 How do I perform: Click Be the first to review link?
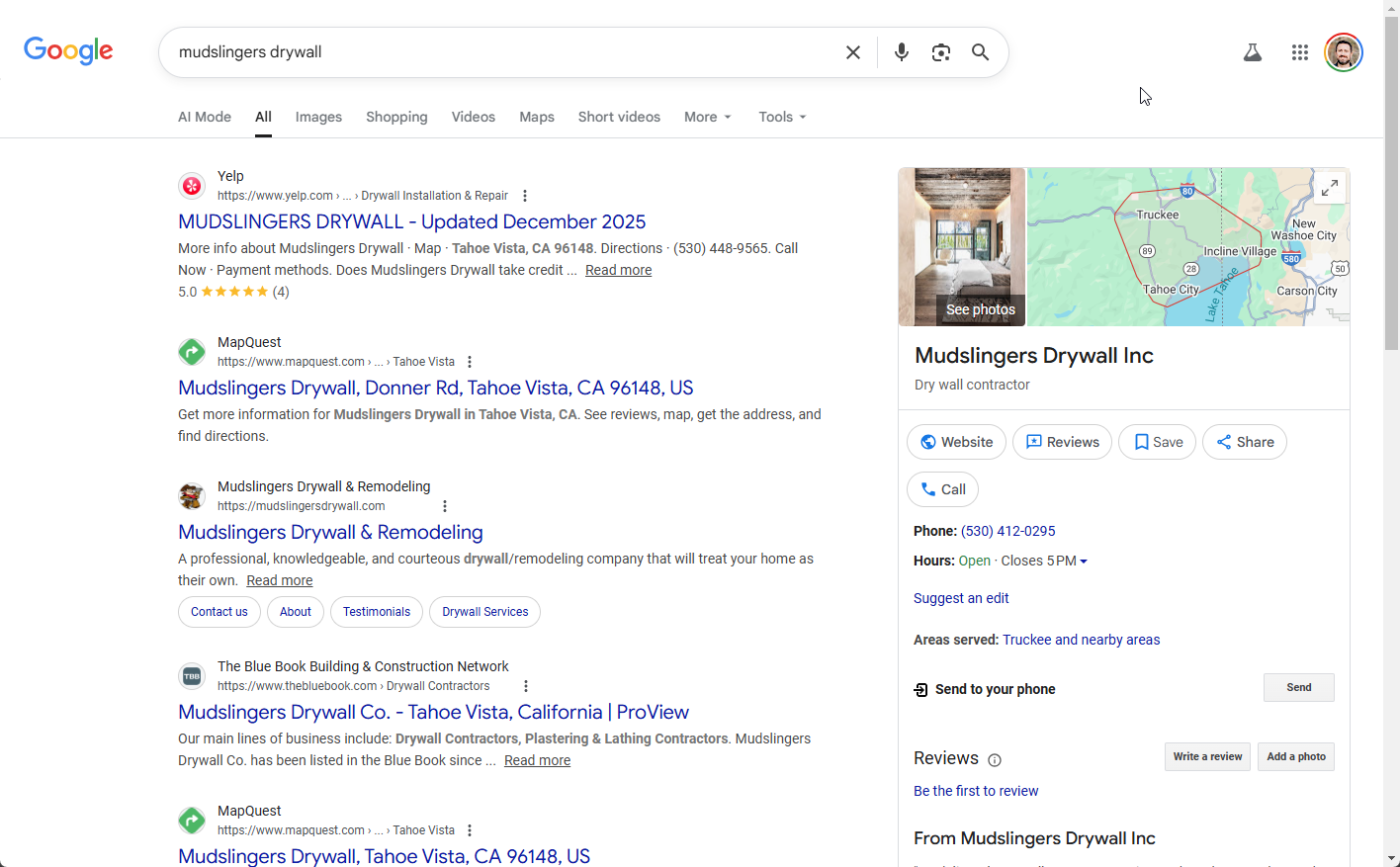pyautogui.click(x=976, y=791)
